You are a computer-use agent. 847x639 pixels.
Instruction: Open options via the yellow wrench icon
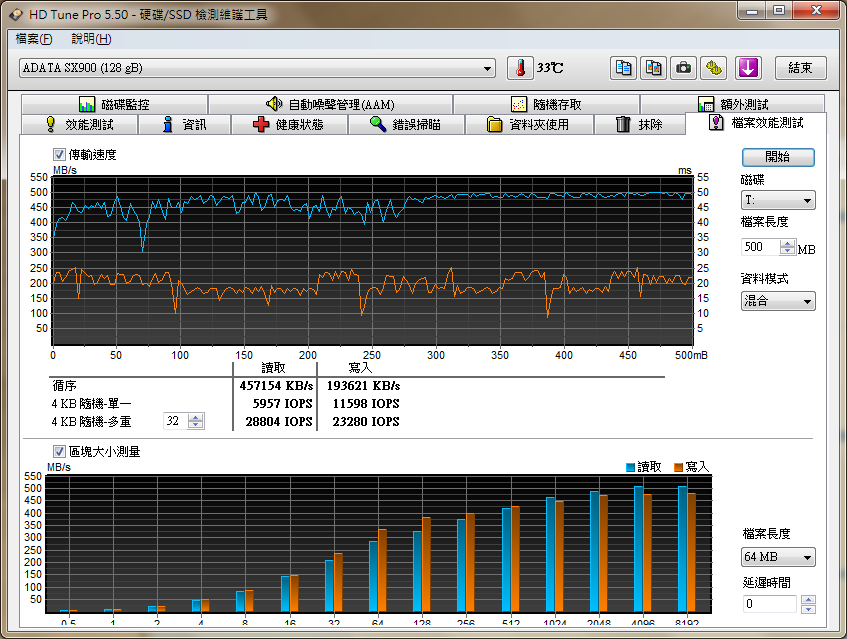click(713, 68)
